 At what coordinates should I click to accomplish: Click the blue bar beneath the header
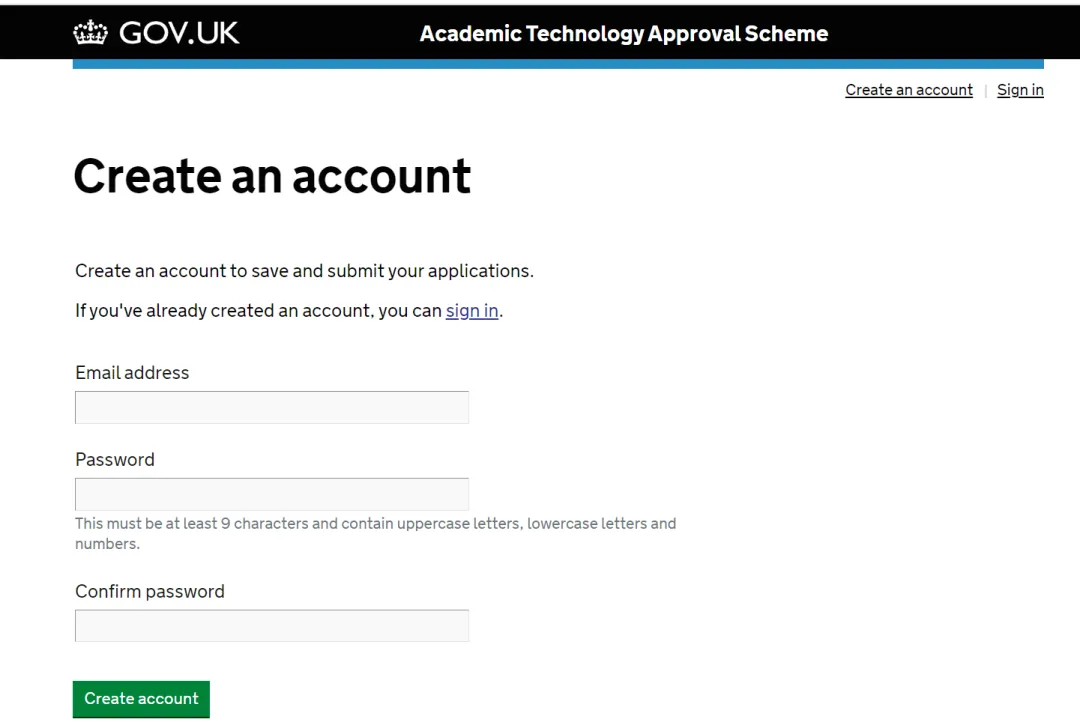(x=558, y=64)
